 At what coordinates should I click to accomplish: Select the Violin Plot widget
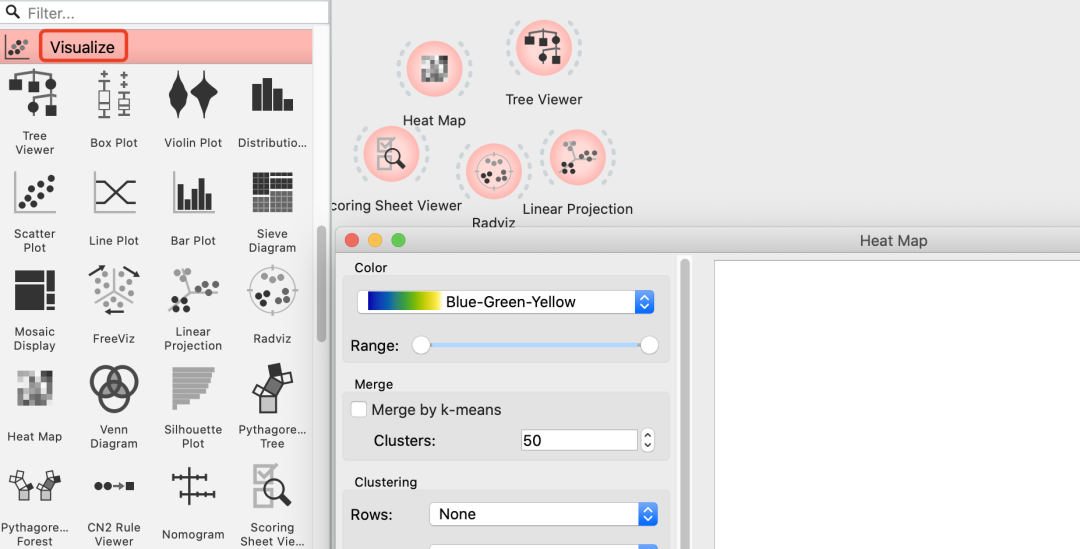[193, 110]
